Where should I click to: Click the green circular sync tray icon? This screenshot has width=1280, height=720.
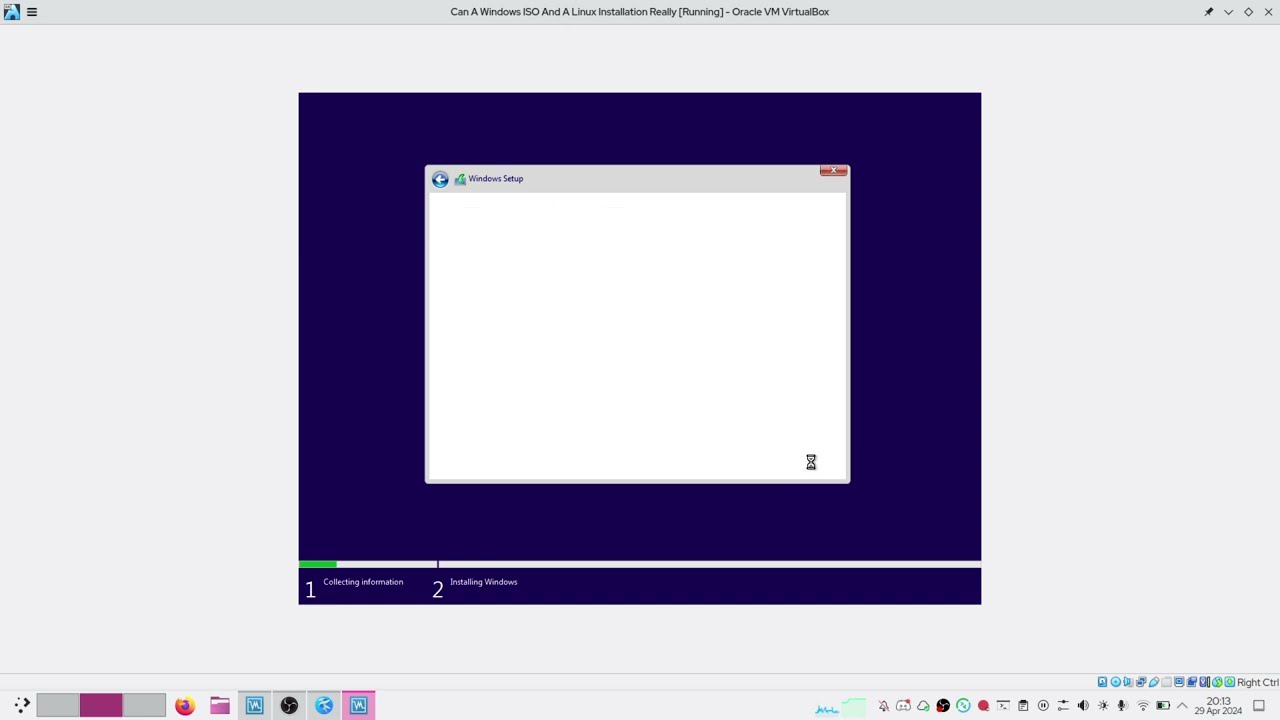click(963, 706)
